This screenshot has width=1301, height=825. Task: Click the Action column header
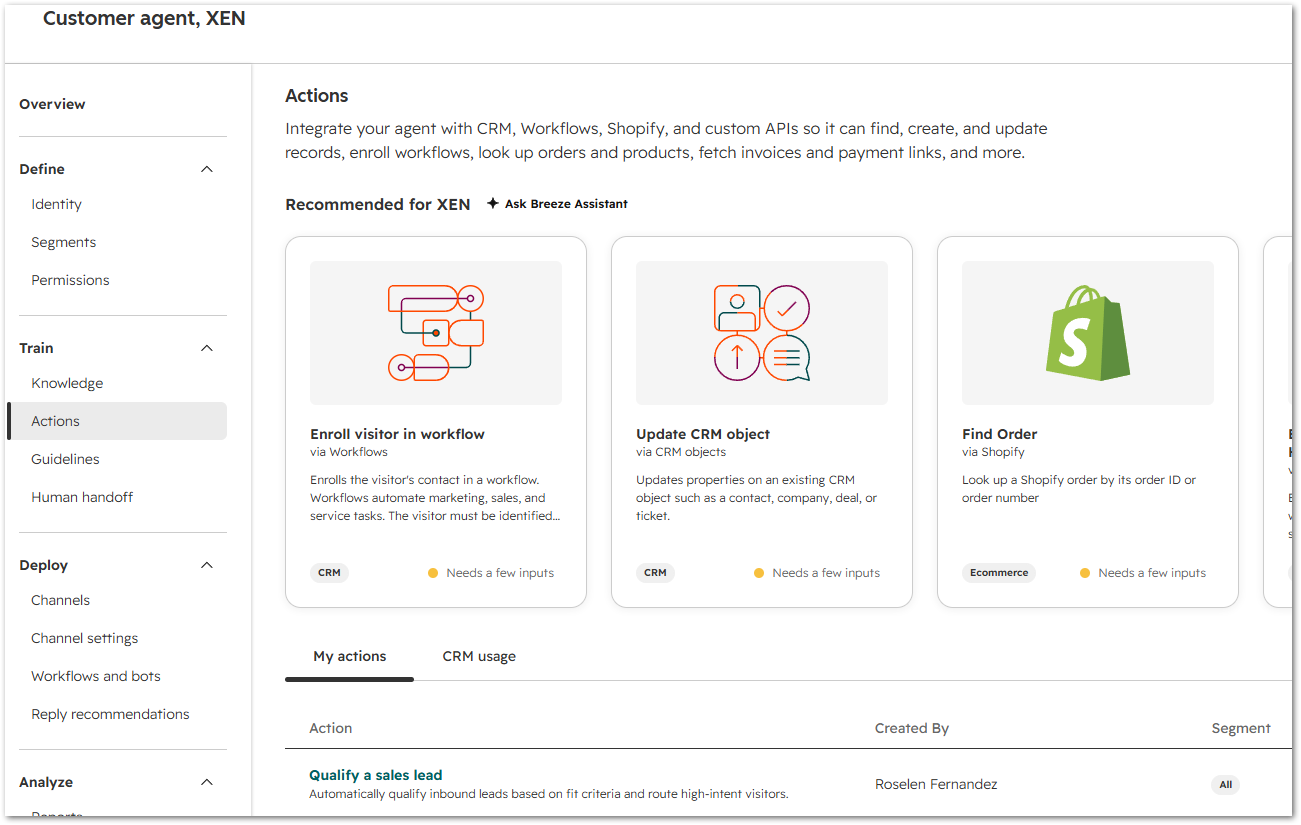331,728
